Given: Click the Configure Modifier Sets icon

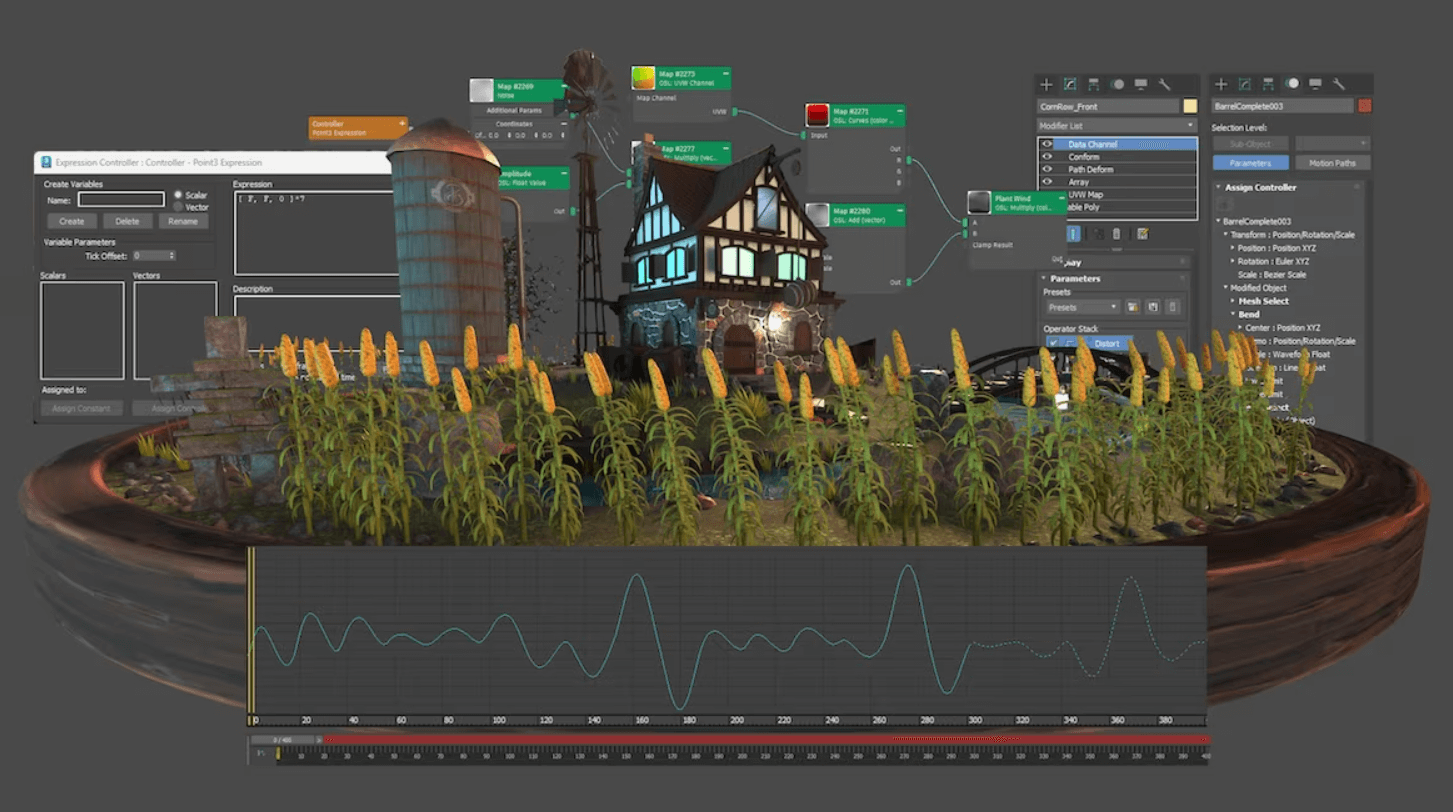Looking at the screenshot, I should (x=1143, y=234).
